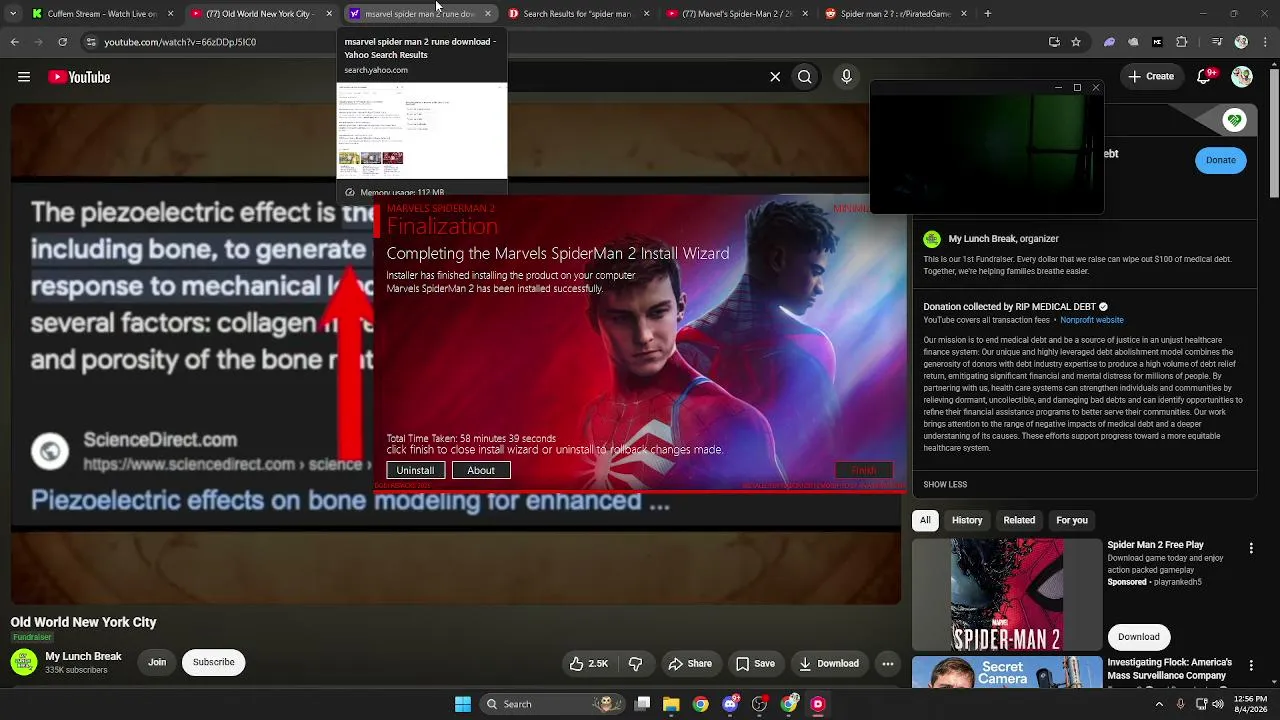Download the video via the action bar
This screenshot has width=1280, height=720.
click(x=828, y=663)
